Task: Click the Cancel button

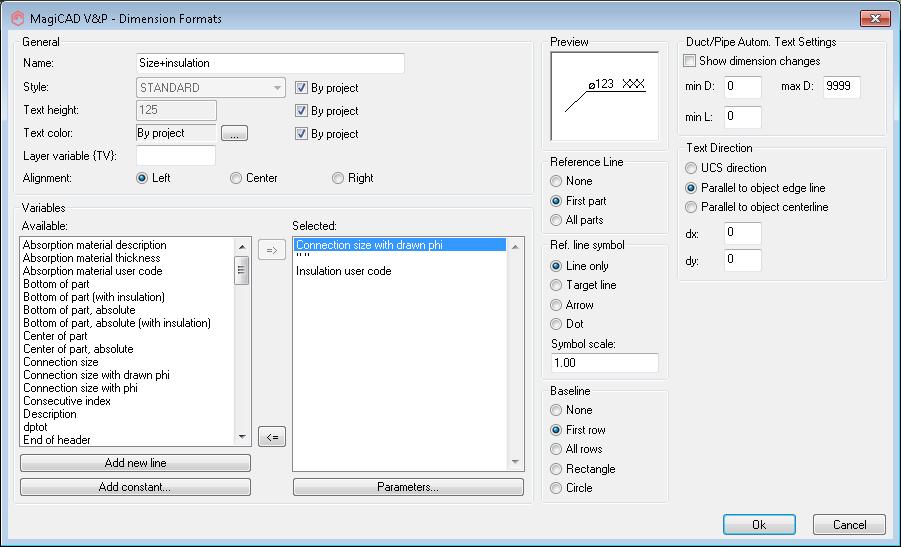Action: coord(849,525)
